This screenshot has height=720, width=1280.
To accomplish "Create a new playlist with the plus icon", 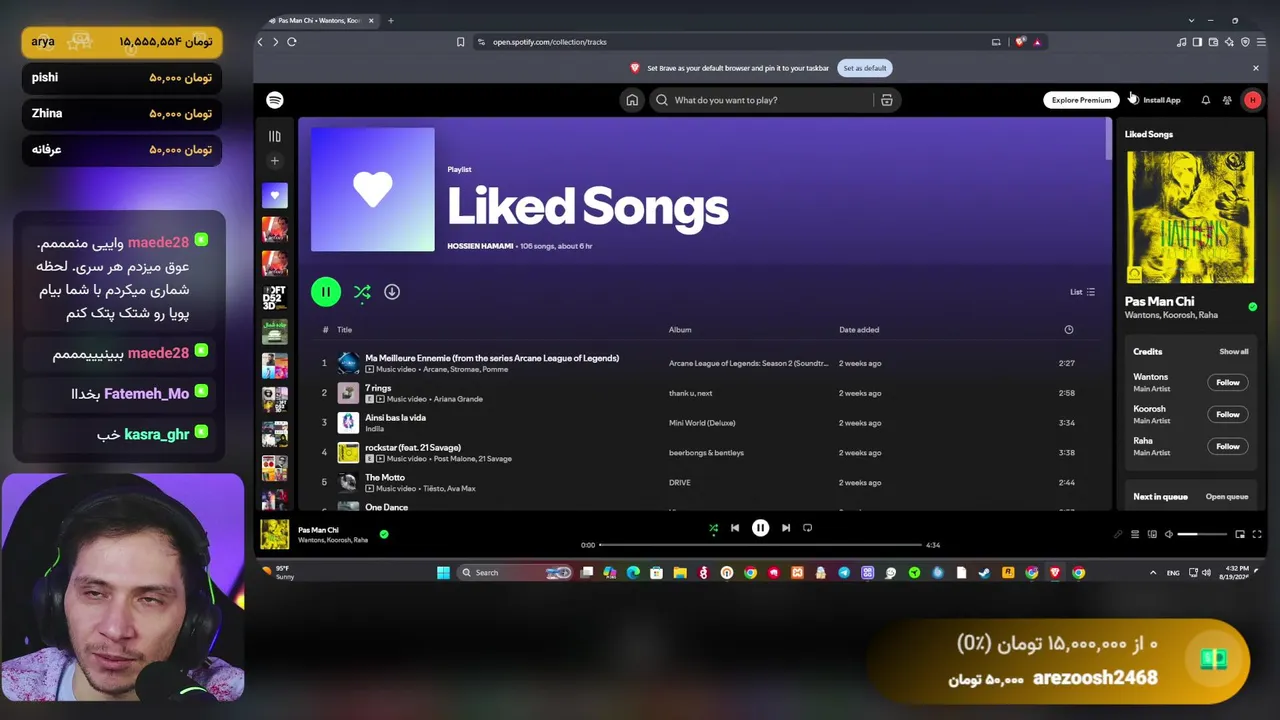I will (x=275, y=161).
